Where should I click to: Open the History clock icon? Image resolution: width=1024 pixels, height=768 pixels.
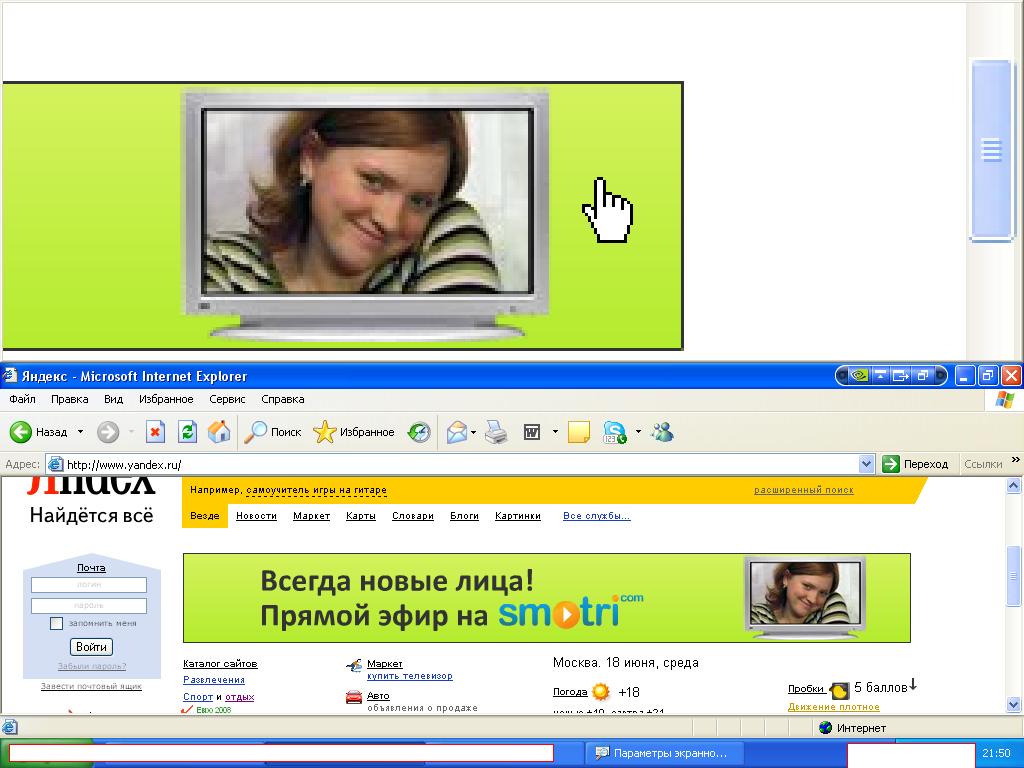coord(419,432)
